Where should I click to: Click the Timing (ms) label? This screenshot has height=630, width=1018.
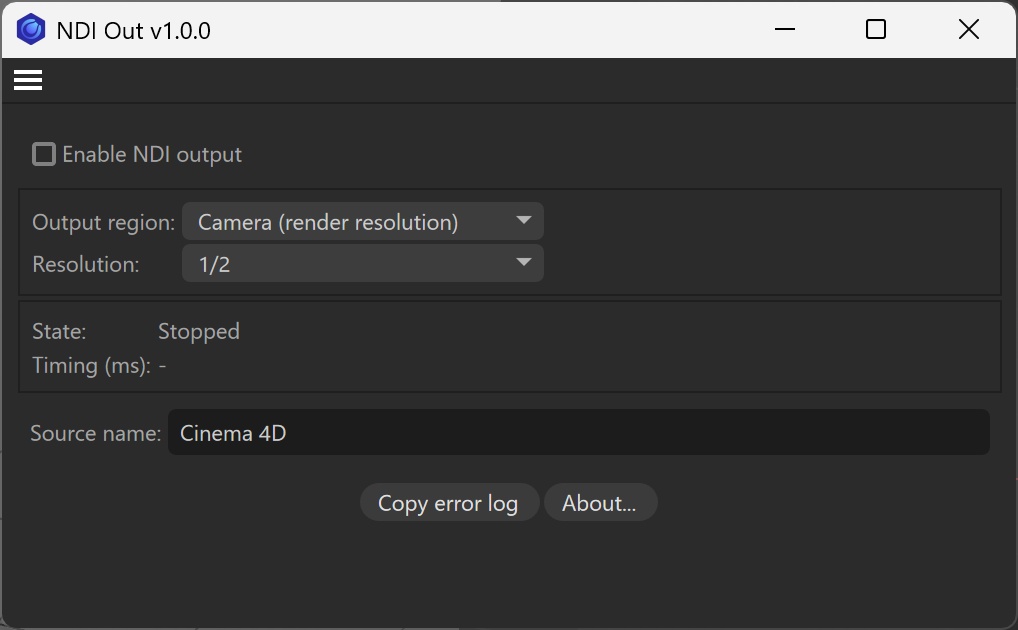(91, 366)
